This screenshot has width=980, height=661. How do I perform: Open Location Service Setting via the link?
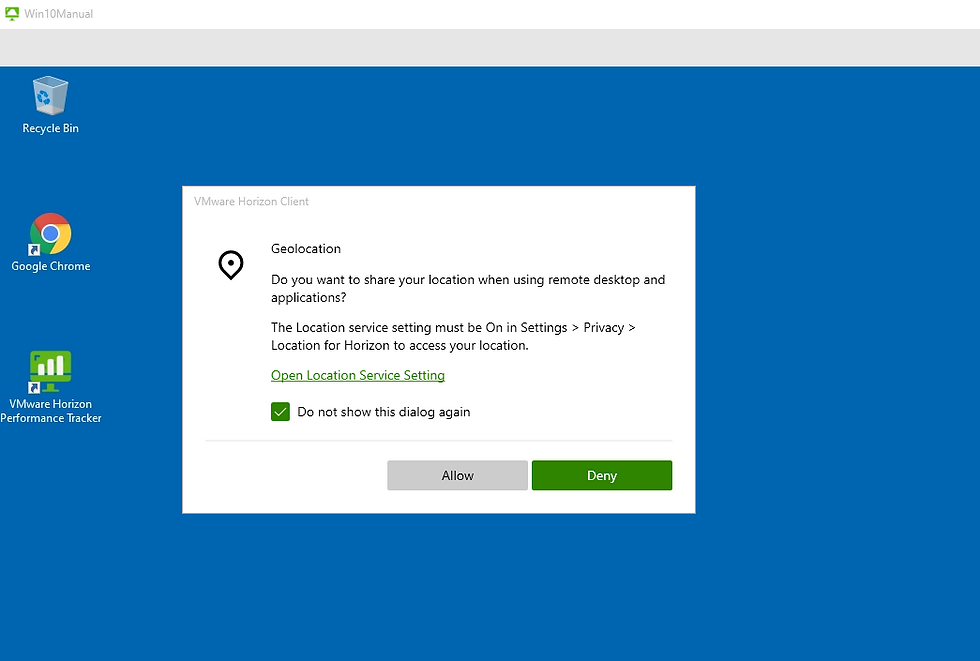[357, 375]
